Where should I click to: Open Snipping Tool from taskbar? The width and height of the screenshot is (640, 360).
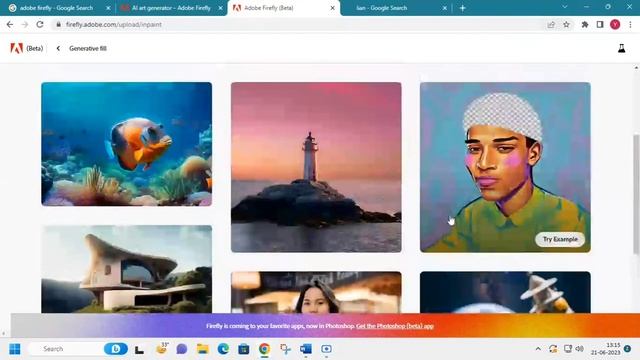pyautogui.click(x=285, y=349)
